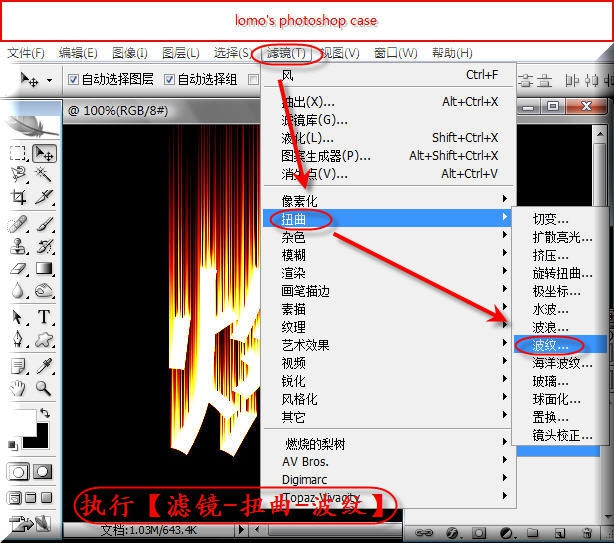
Task: Open the 燃烧的梨树 plugin submenu
Action: coord(387,443)
